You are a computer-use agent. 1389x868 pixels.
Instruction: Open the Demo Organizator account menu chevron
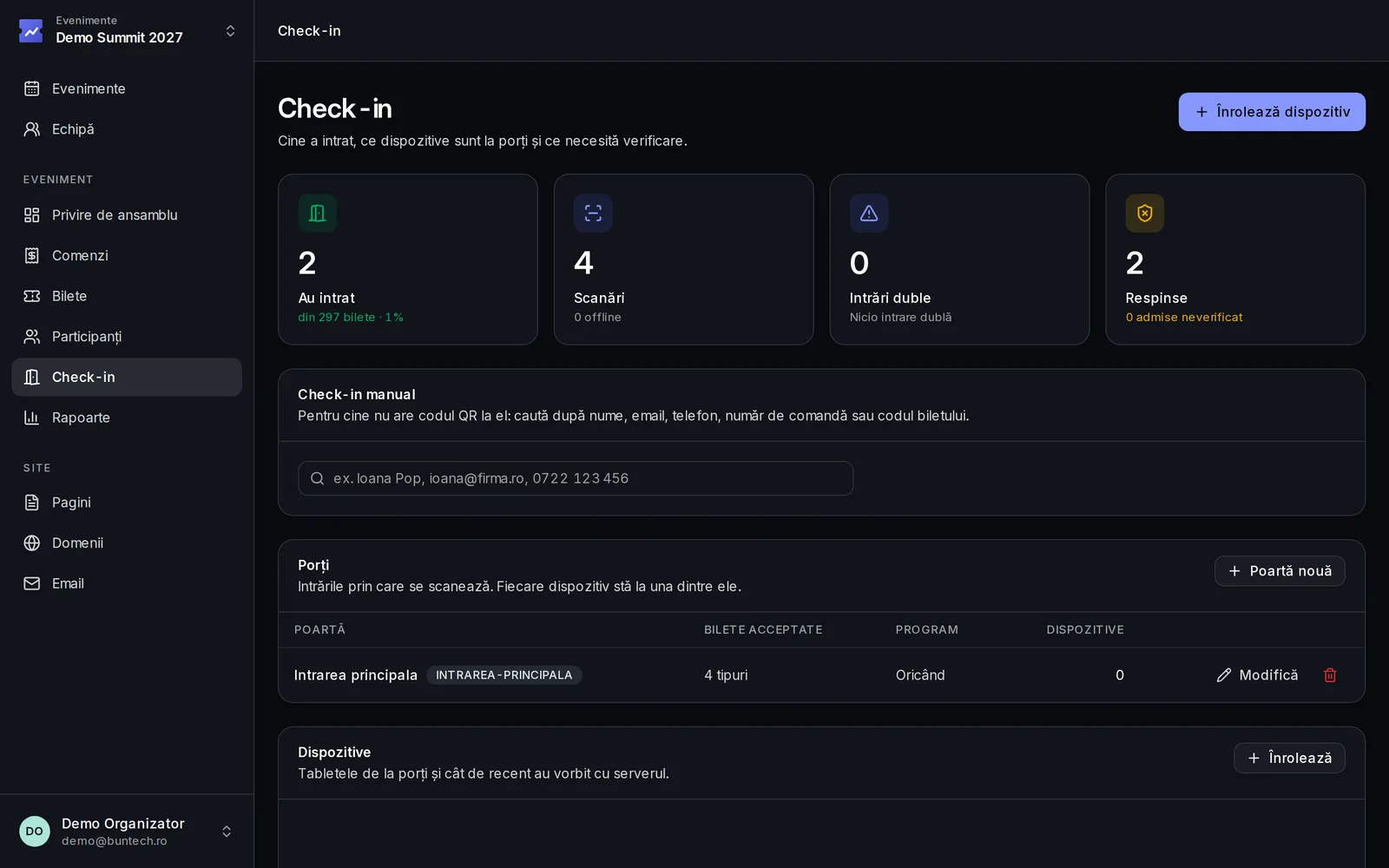tap(227, 832)
